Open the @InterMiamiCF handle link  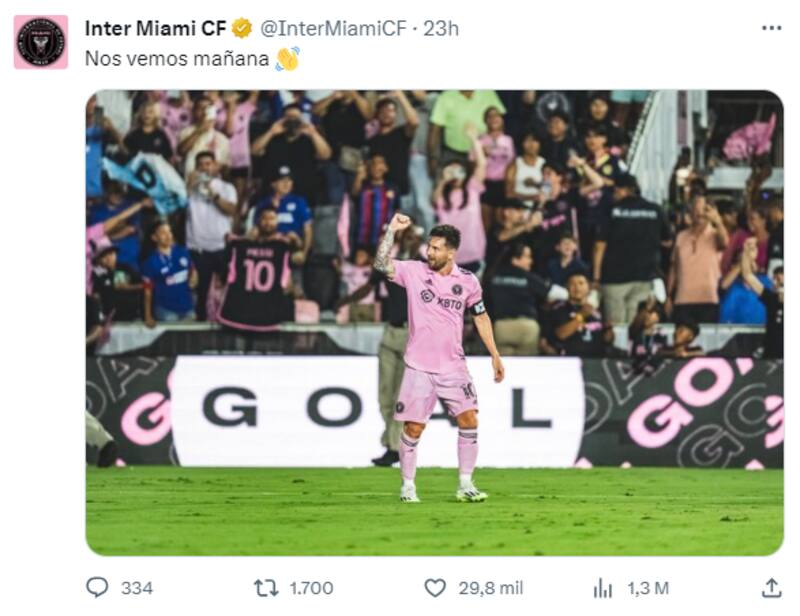pos(333,28)
